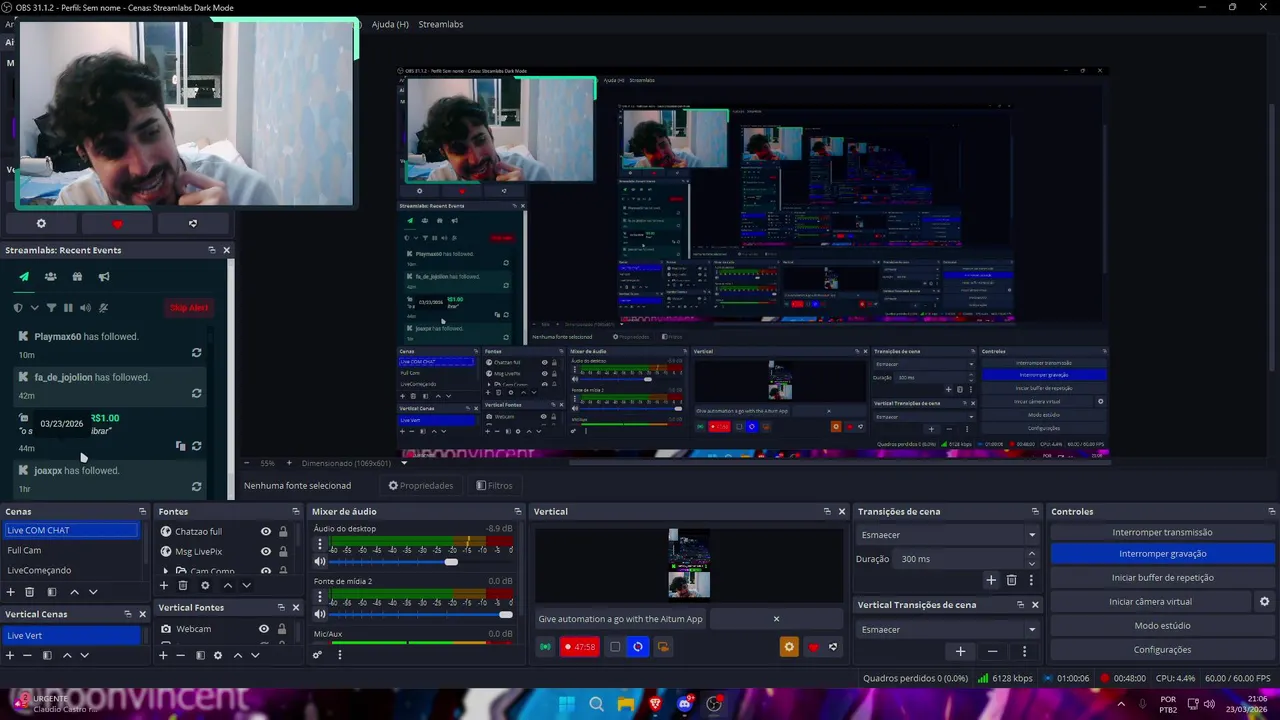Screen dimensions: 1280x720
Task: Expand the Cam Comp group in Fontes
Action: pyautogui.click(x=166, y=572)
